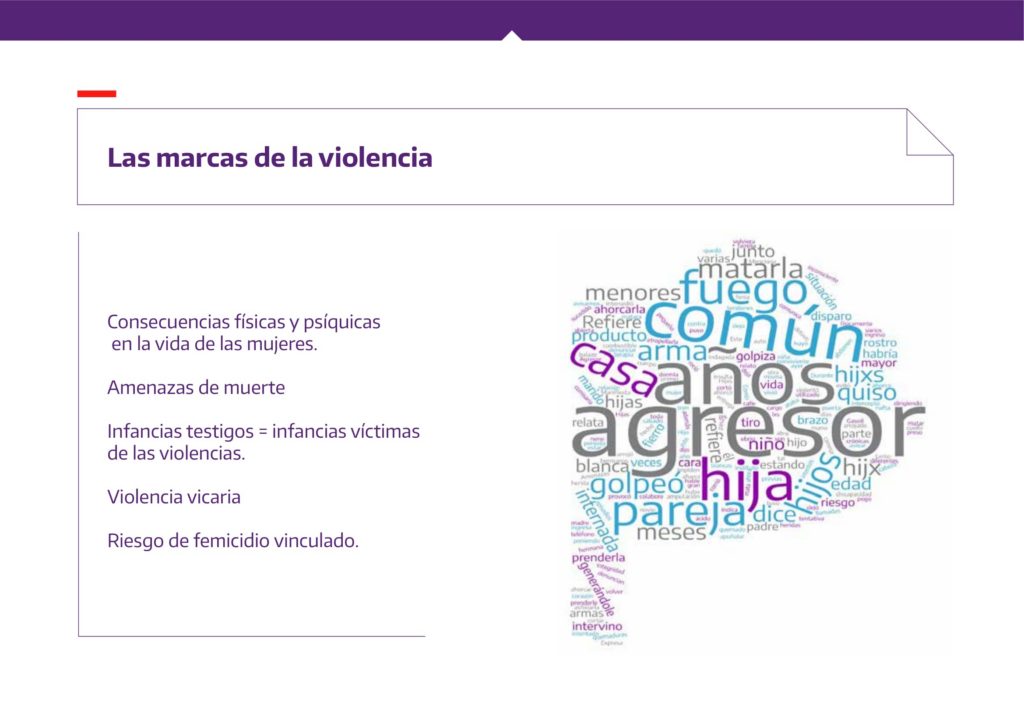Select the line 'Consecuencias físicas y psíquicas'
Screen dimensions: 1024x724
pos(244,322)
